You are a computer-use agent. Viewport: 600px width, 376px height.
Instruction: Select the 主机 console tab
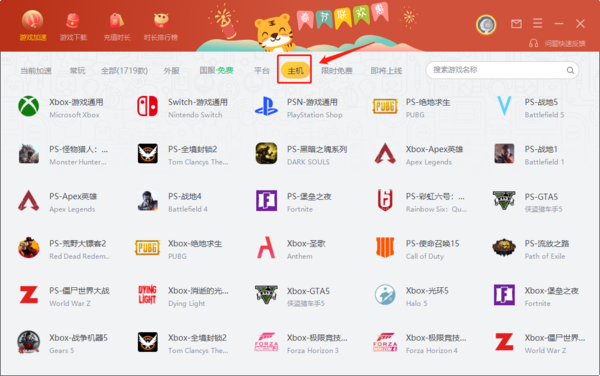click(x=295, y=71)
